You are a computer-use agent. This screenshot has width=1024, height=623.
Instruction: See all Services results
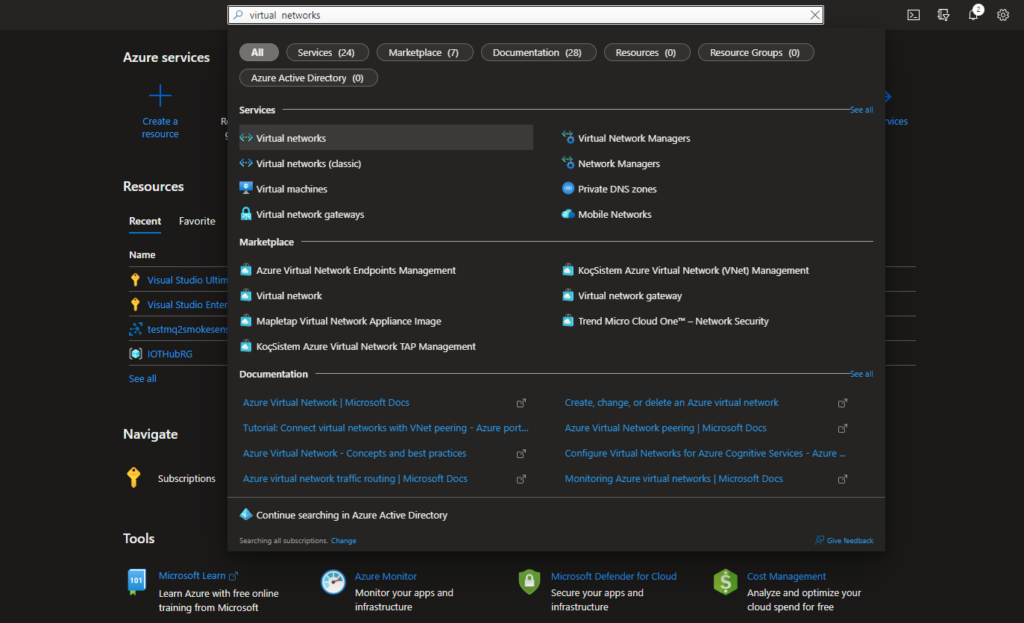(x=861, y=110)
